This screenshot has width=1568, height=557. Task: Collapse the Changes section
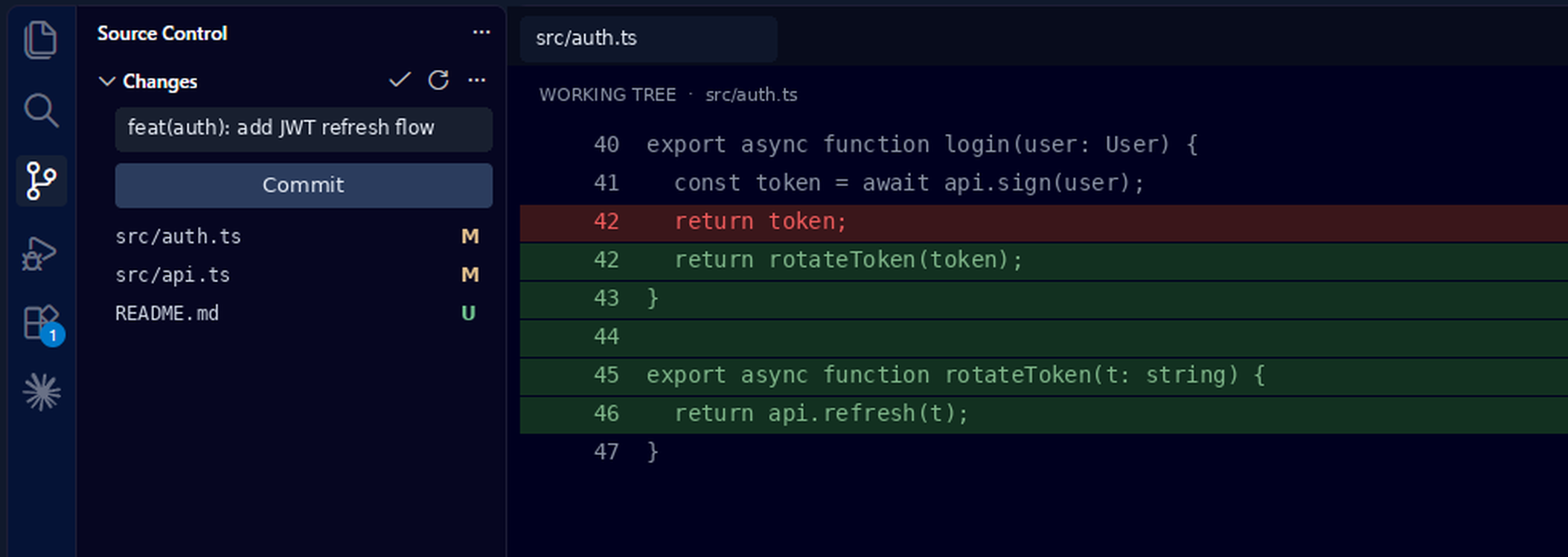[107, 81]
